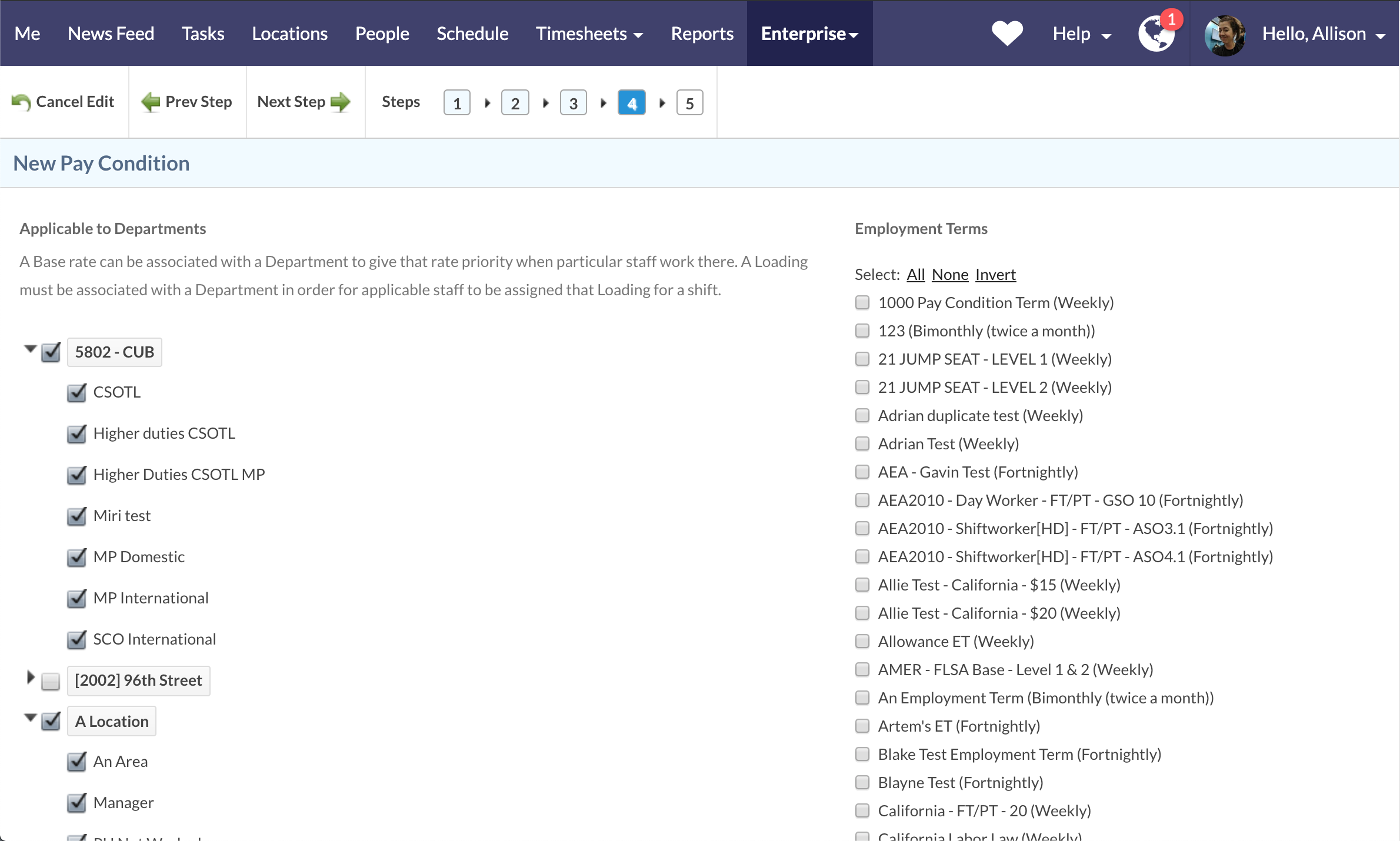This screenshot has height=841, width=1400.
Task: Expand the [2002] 96th Street tree node
Action: pos(30,678)
